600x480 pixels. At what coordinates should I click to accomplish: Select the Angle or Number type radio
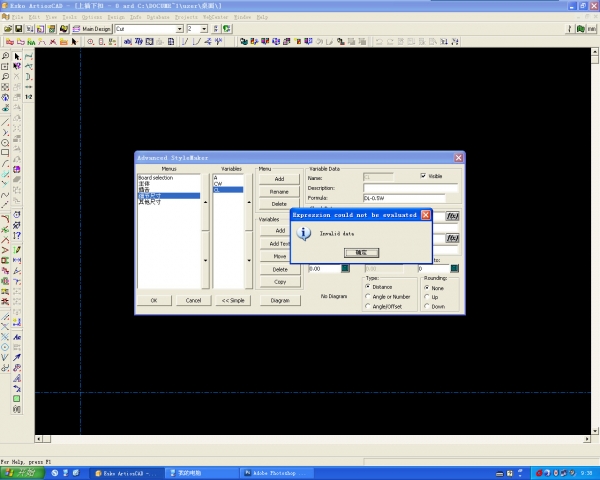click(368, 296)
